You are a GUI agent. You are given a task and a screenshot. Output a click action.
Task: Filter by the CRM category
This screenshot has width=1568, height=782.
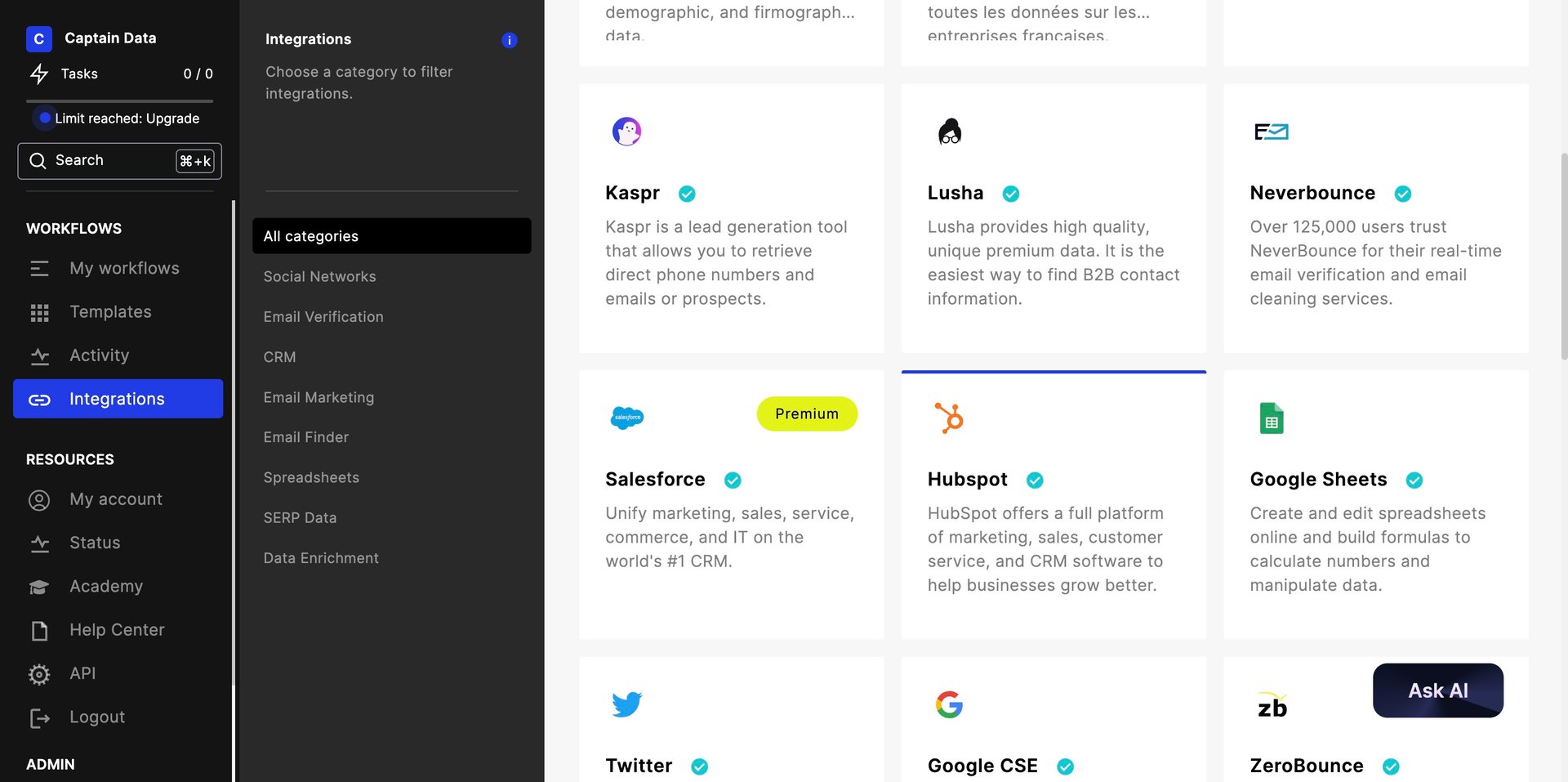pos(279,357)
